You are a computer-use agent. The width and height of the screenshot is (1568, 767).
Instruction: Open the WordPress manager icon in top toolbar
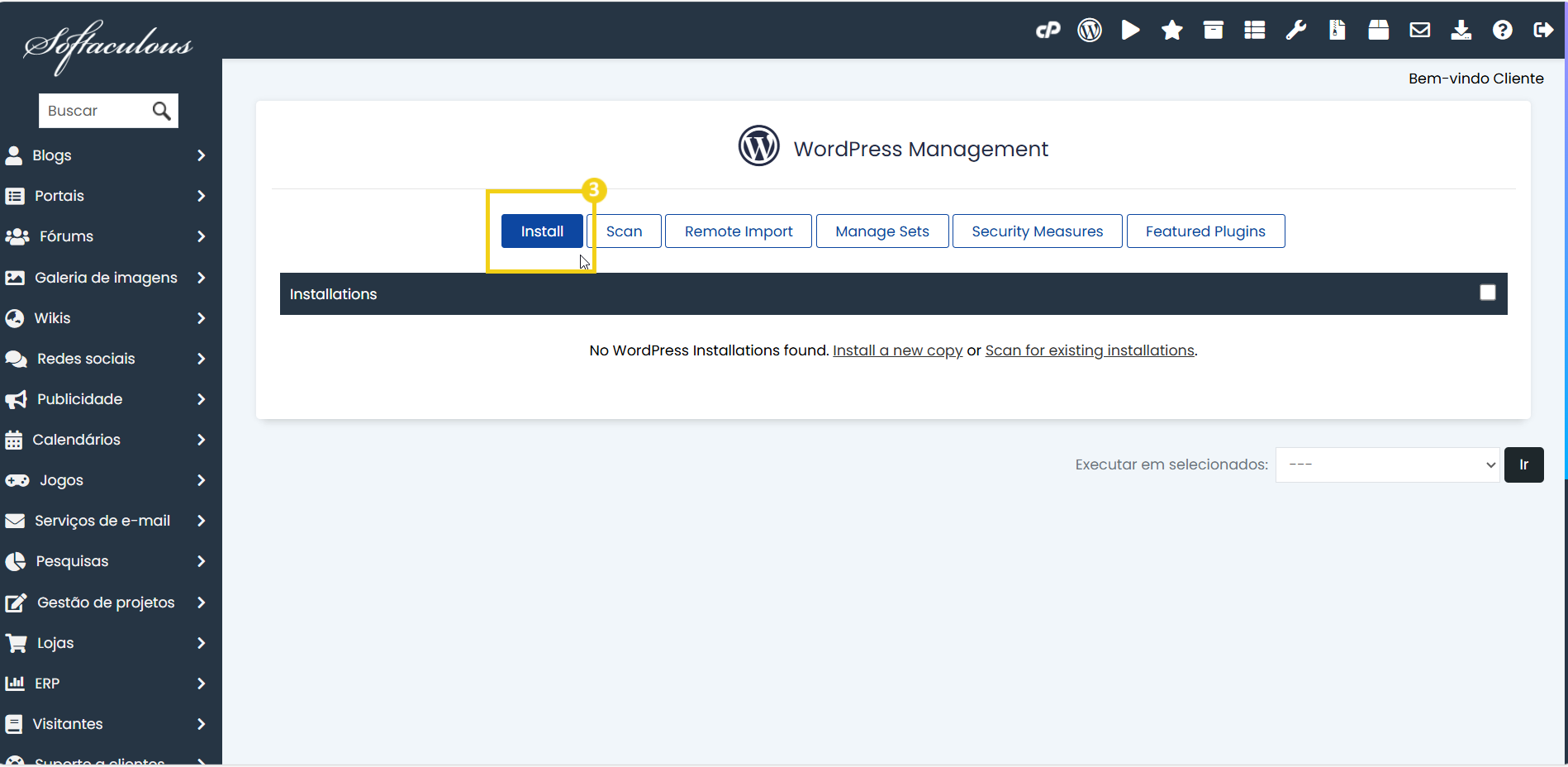click(1090, 31)
